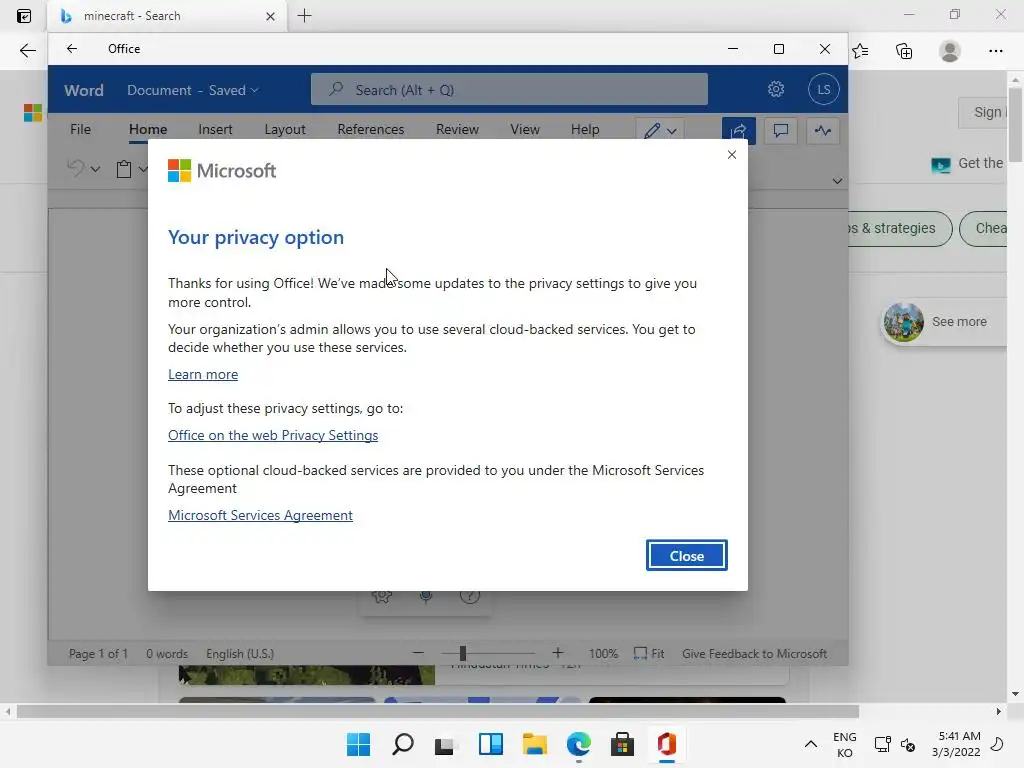This screenshot has height=768, width=1024.
Task: Click the Fit page button
Action: pyautogui.click(x=648, y=654)
